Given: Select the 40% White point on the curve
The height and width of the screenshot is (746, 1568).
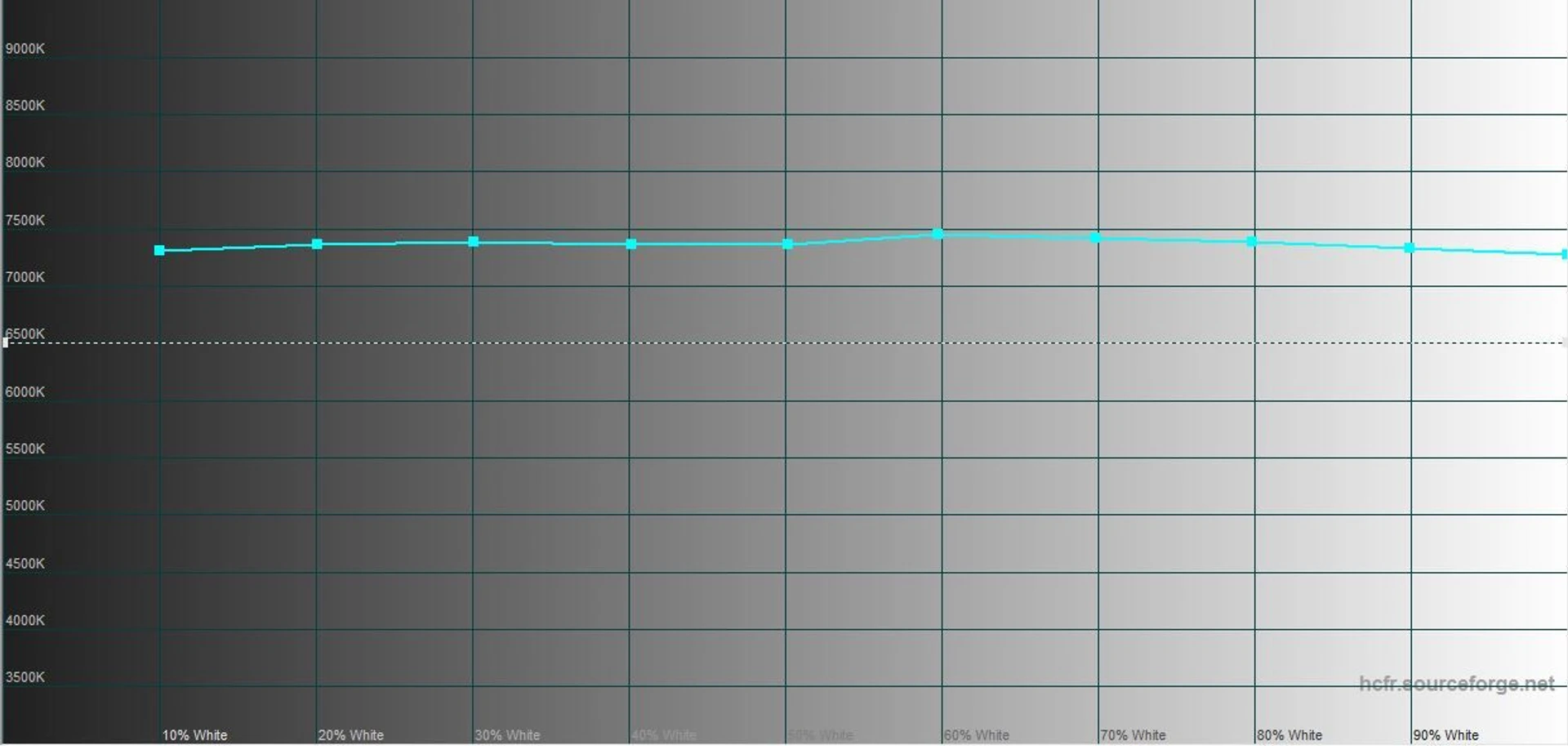Looking at the screenshot, I should tap(630, 244).
